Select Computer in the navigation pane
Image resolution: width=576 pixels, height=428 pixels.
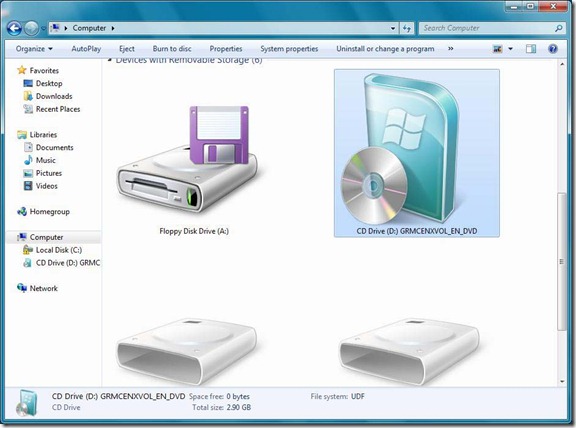[x=46, y=237]
